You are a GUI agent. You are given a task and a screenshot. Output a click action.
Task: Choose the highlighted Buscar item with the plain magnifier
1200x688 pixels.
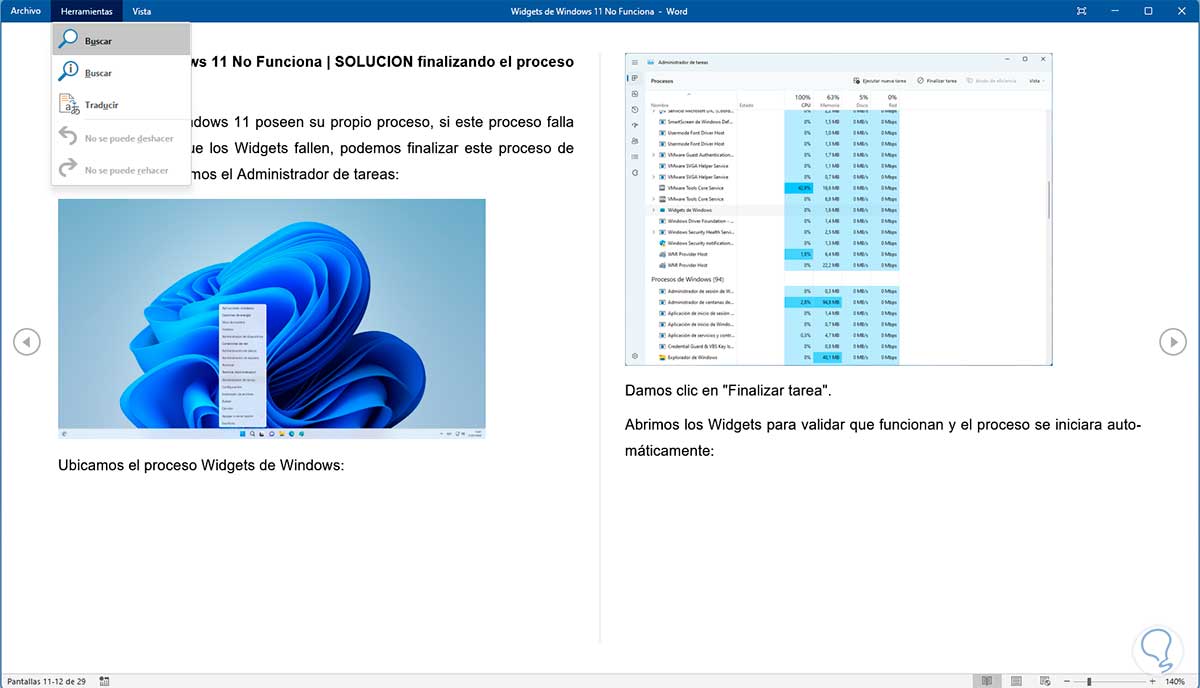pyautogui.click(x=121, y=40)
